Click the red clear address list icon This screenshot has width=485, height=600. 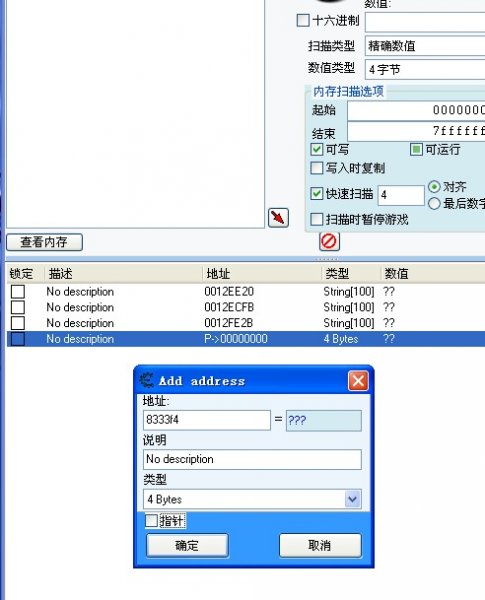[x=329, y=241]
